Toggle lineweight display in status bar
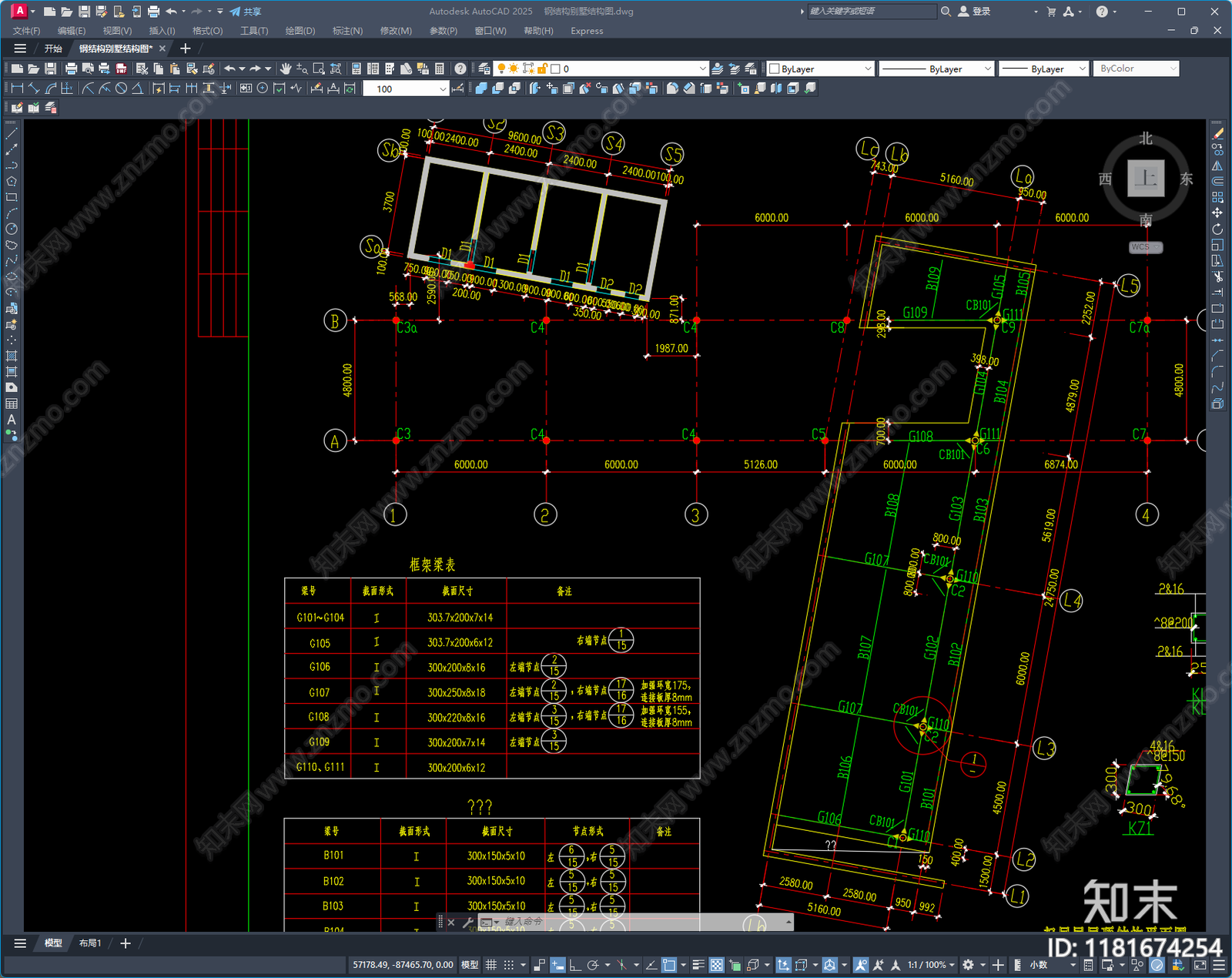This screenshot has width=1232, height=978. point(698,965)
